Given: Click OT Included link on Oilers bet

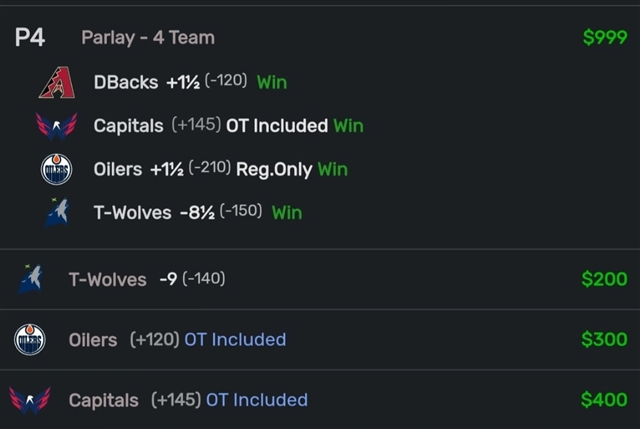Looking at the screenshot, I should point(235,340).
